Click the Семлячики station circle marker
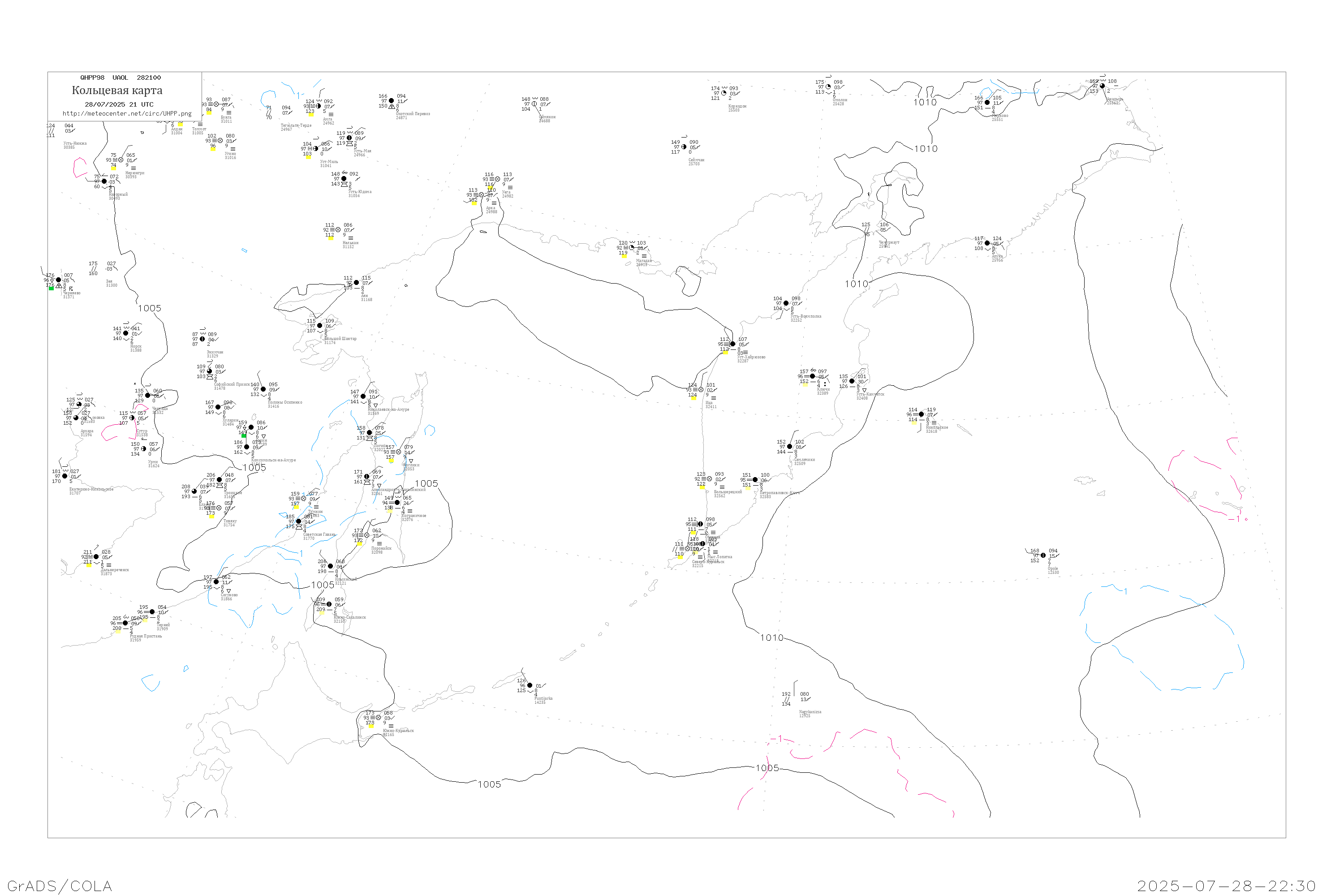Image resolution: width=1344 pixels, height=896 pixels. (790, 447)
